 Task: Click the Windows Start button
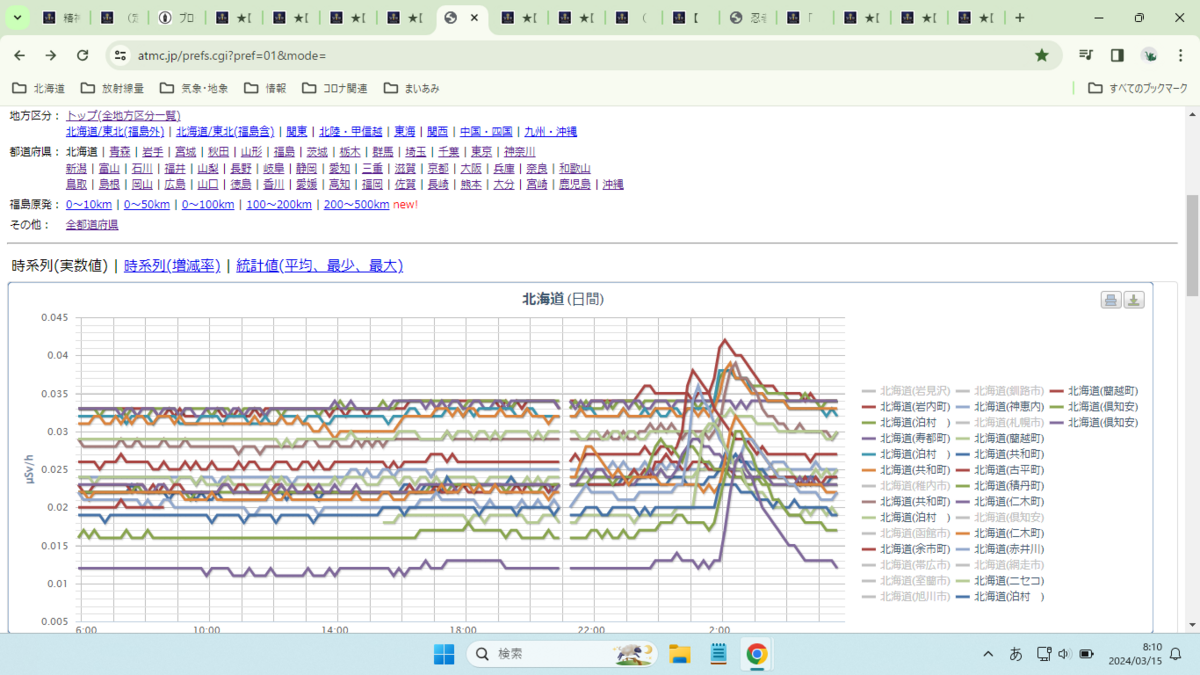[444, 654]
